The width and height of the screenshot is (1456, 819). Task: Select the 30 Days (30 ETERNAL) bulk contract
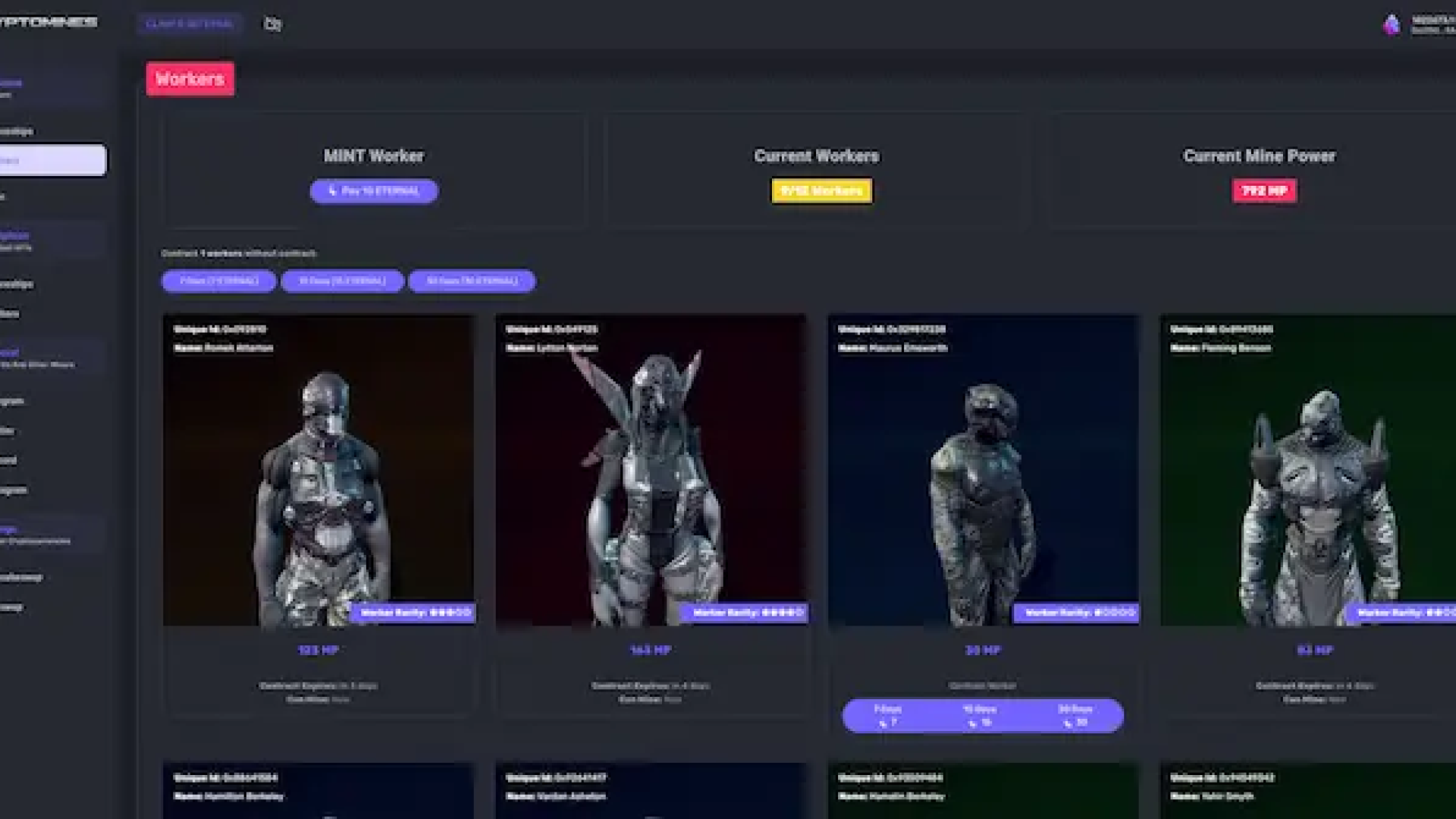pyautogui.click(x=472, y=281)
